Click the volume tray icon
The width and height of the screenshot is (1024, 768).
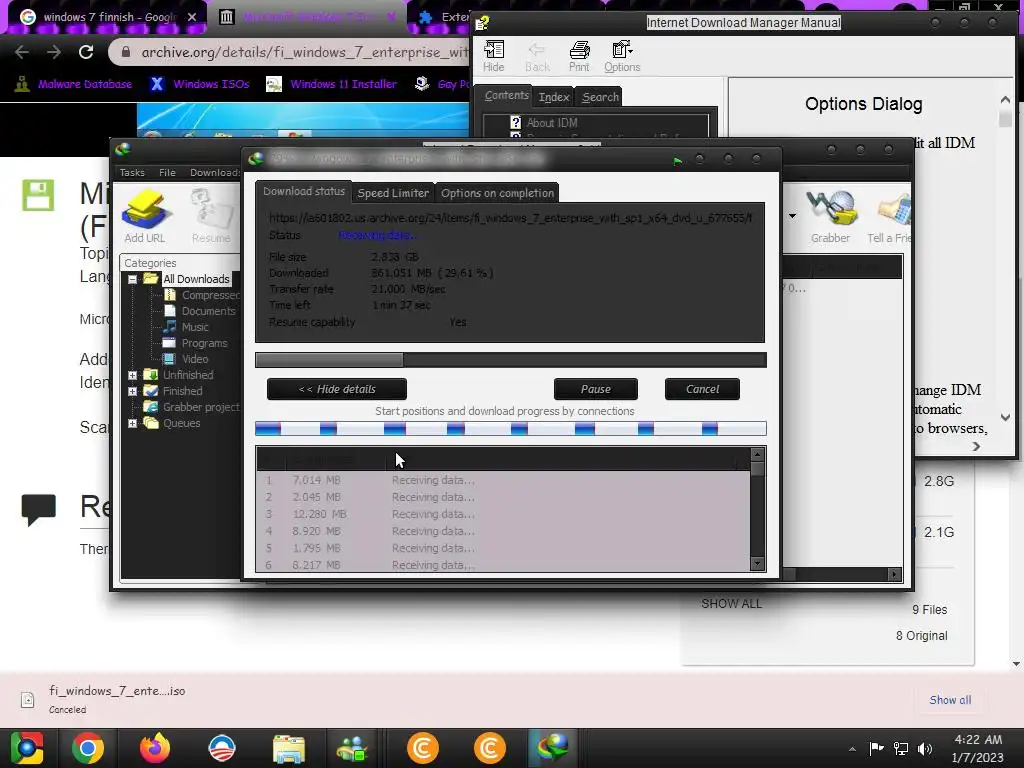click(925, 749)
